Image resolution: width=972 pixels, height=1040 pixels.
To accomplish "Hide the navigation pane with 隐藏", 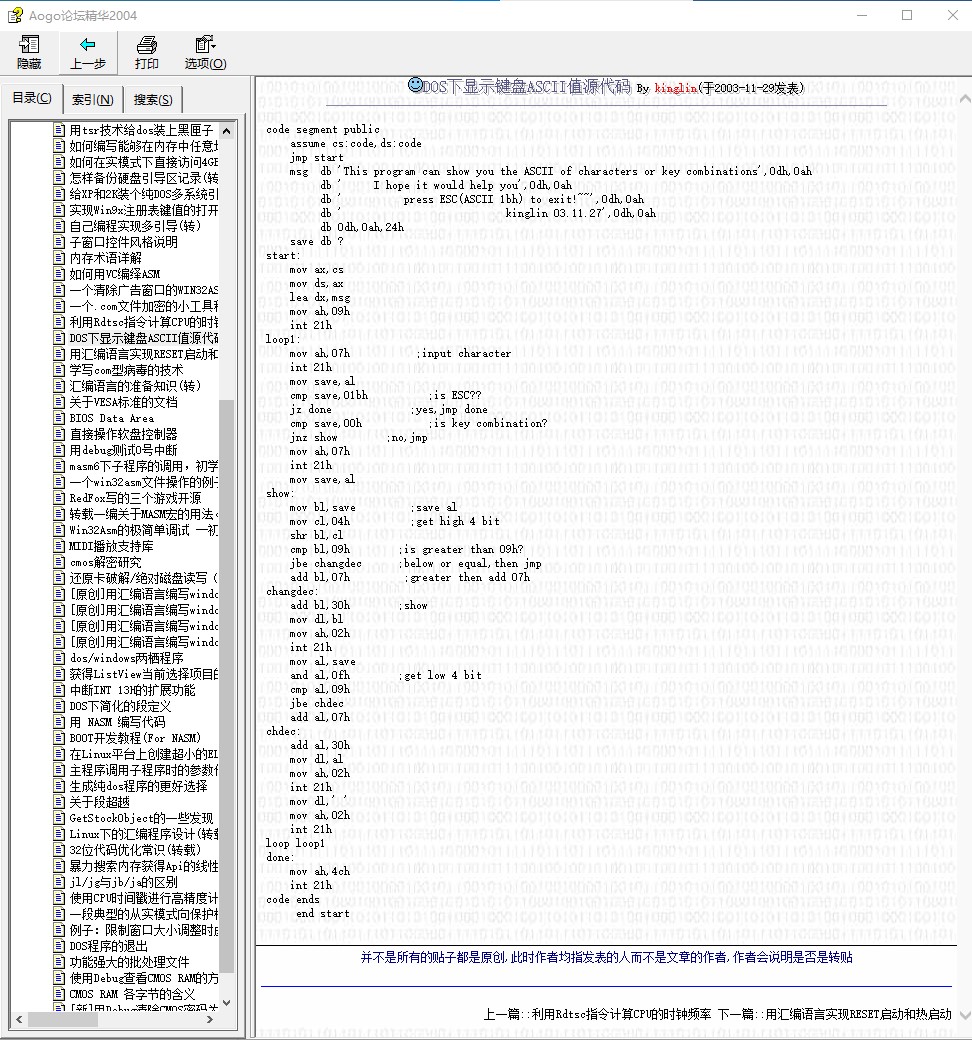I will (29, 52).
